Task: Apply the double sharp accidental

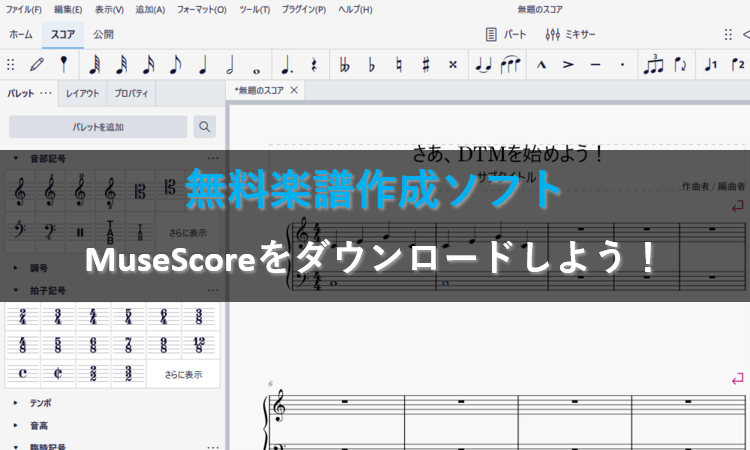Action: click(x=453, y=65)
